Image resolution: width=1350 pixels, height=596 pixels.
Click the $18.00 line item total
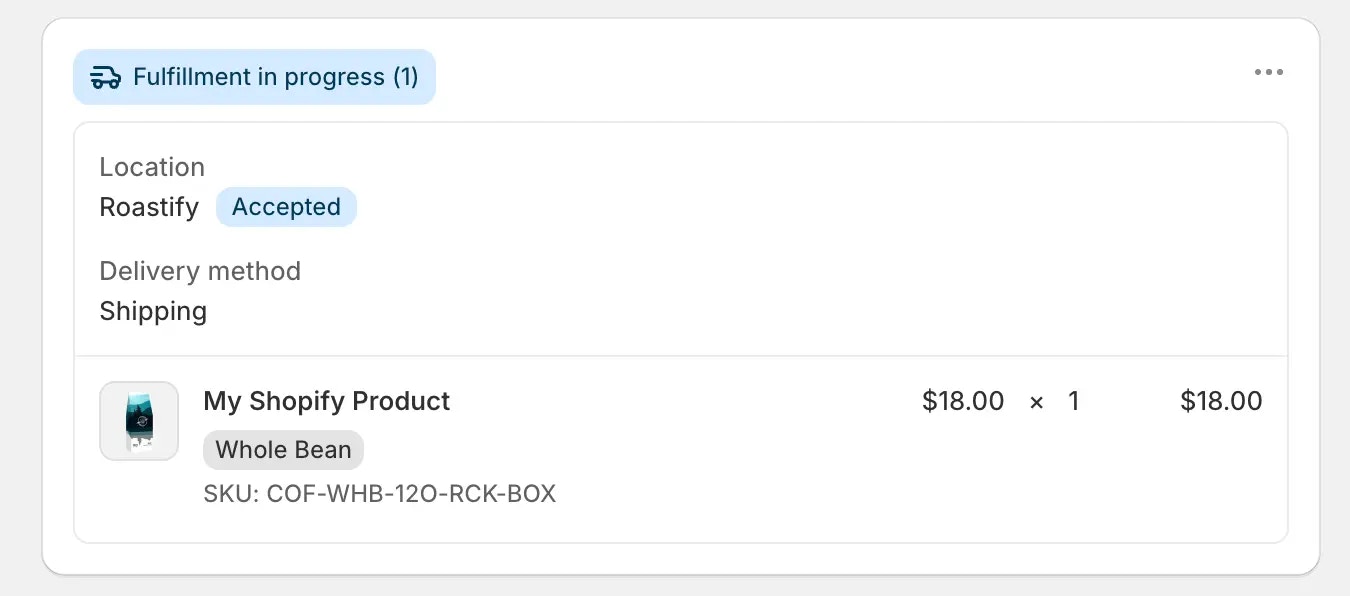point(1221,401)
